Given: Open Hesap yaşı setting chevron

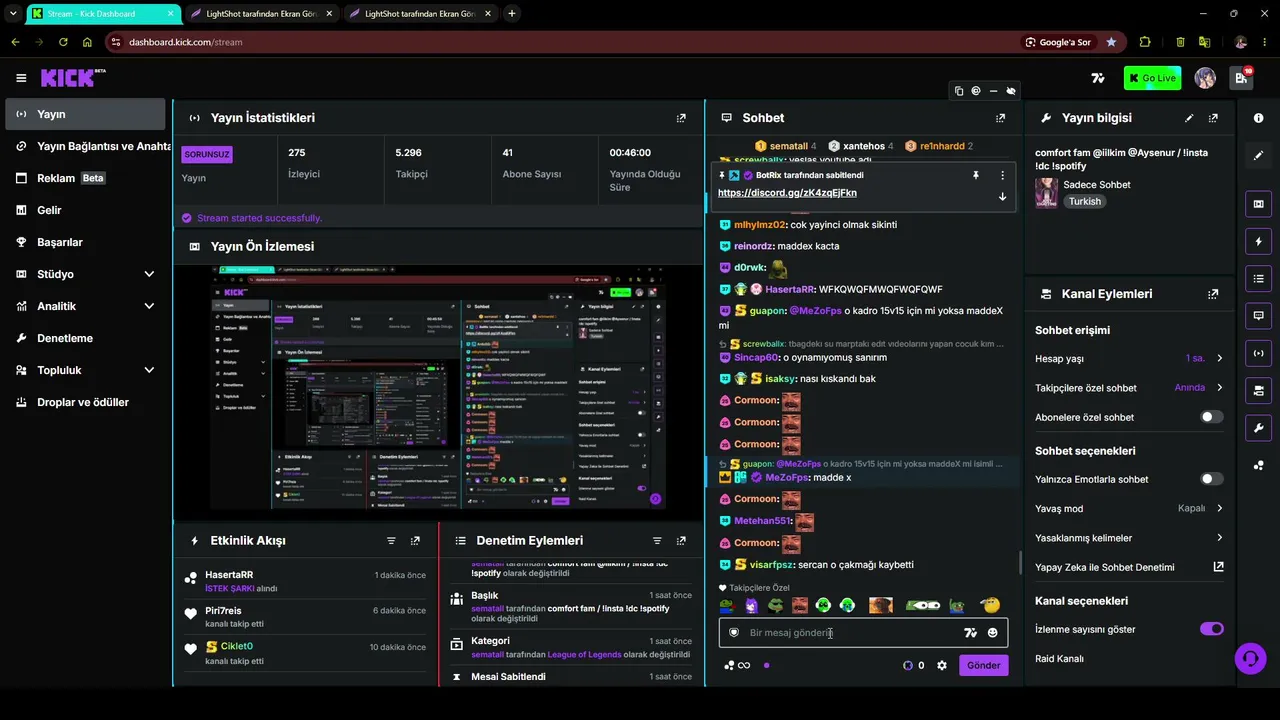Looking at the screenshot, I should pos(1219,358).
